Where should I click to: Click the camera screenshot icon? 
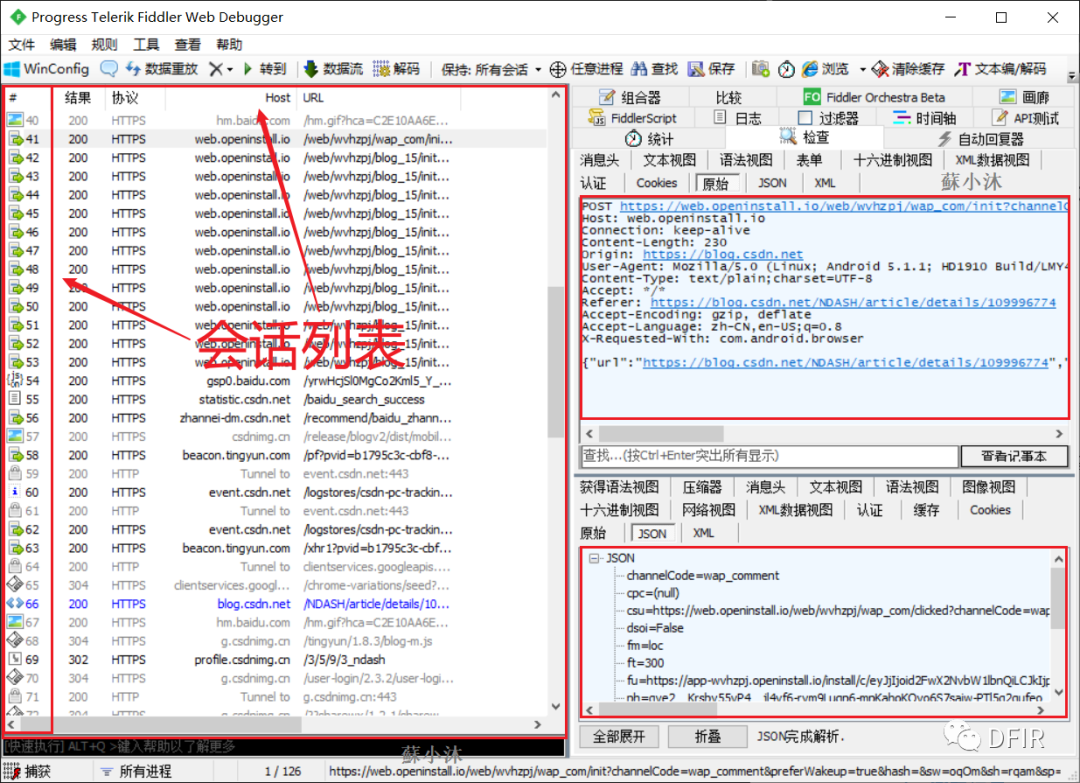(x=760, y=69)
